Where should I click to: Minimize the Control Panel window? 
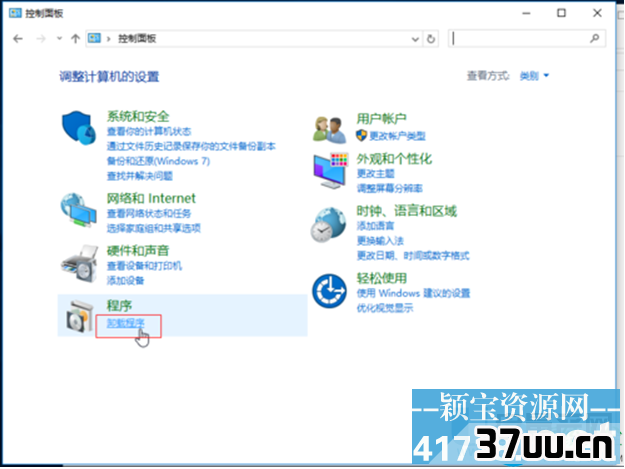pyautogui.click(x=526, y=13)
